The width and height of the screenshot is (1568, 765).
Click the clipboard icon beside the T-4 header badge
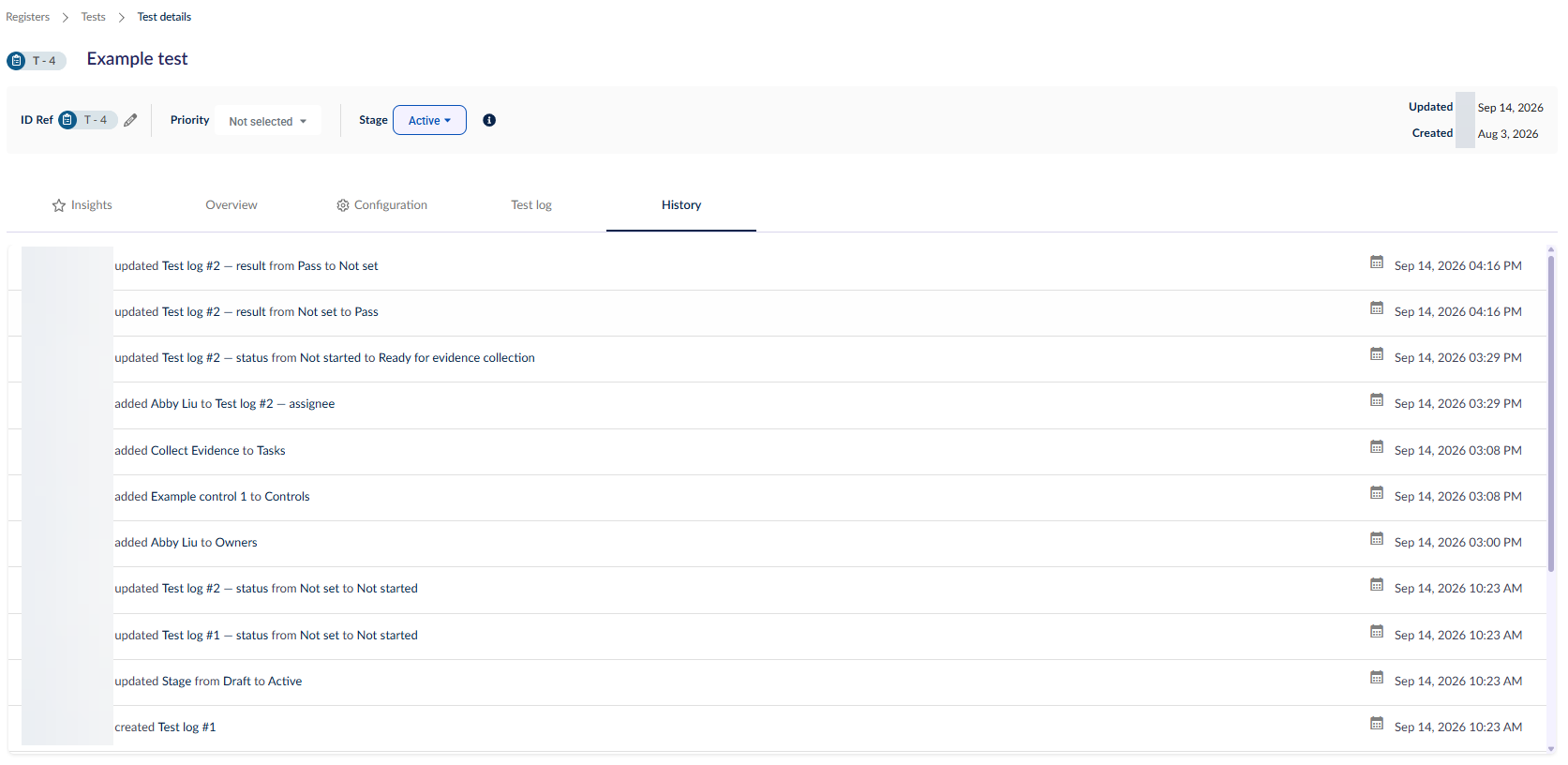[x=16, y=61]
